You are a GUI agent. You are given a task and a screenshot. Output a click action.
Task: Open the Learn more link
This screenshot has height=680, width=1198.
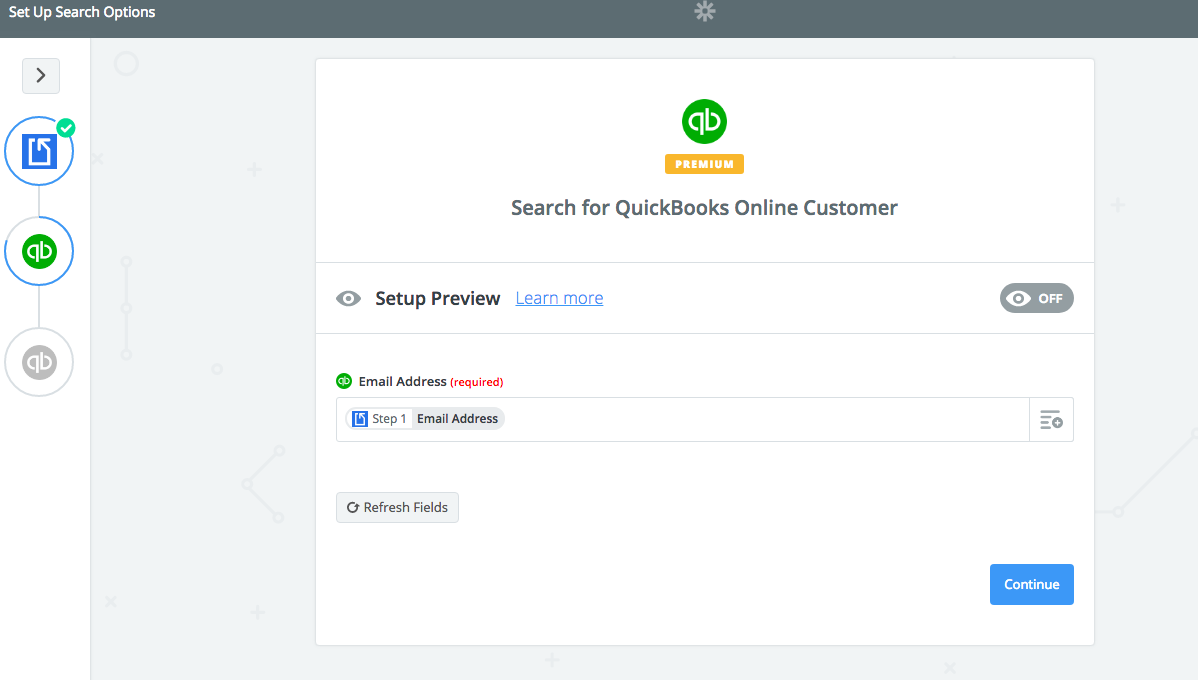[x=559, y=298]
